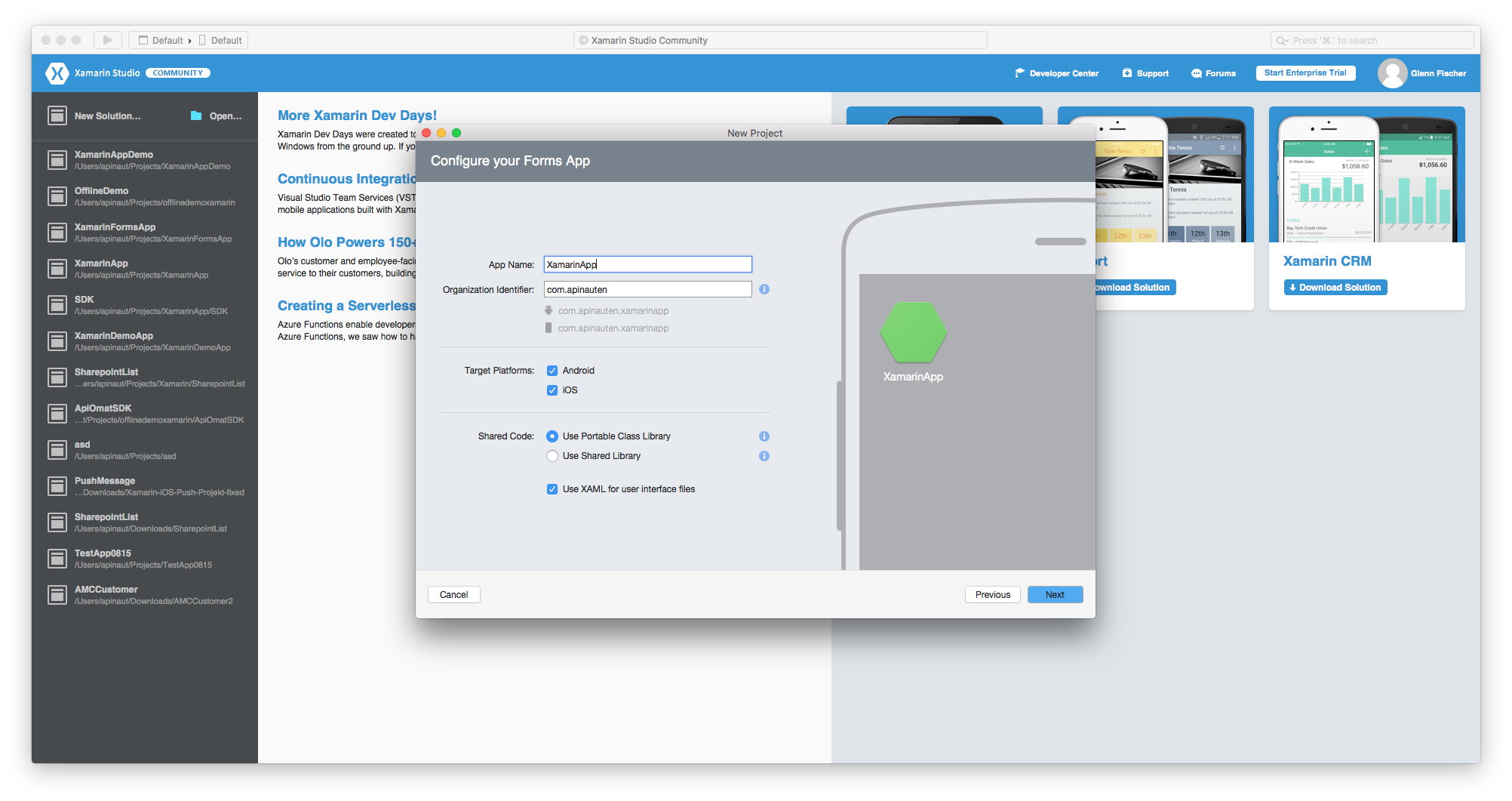Click the Developer Center icon link
Screen dimensions: 1512x801
click(1020, 73)
